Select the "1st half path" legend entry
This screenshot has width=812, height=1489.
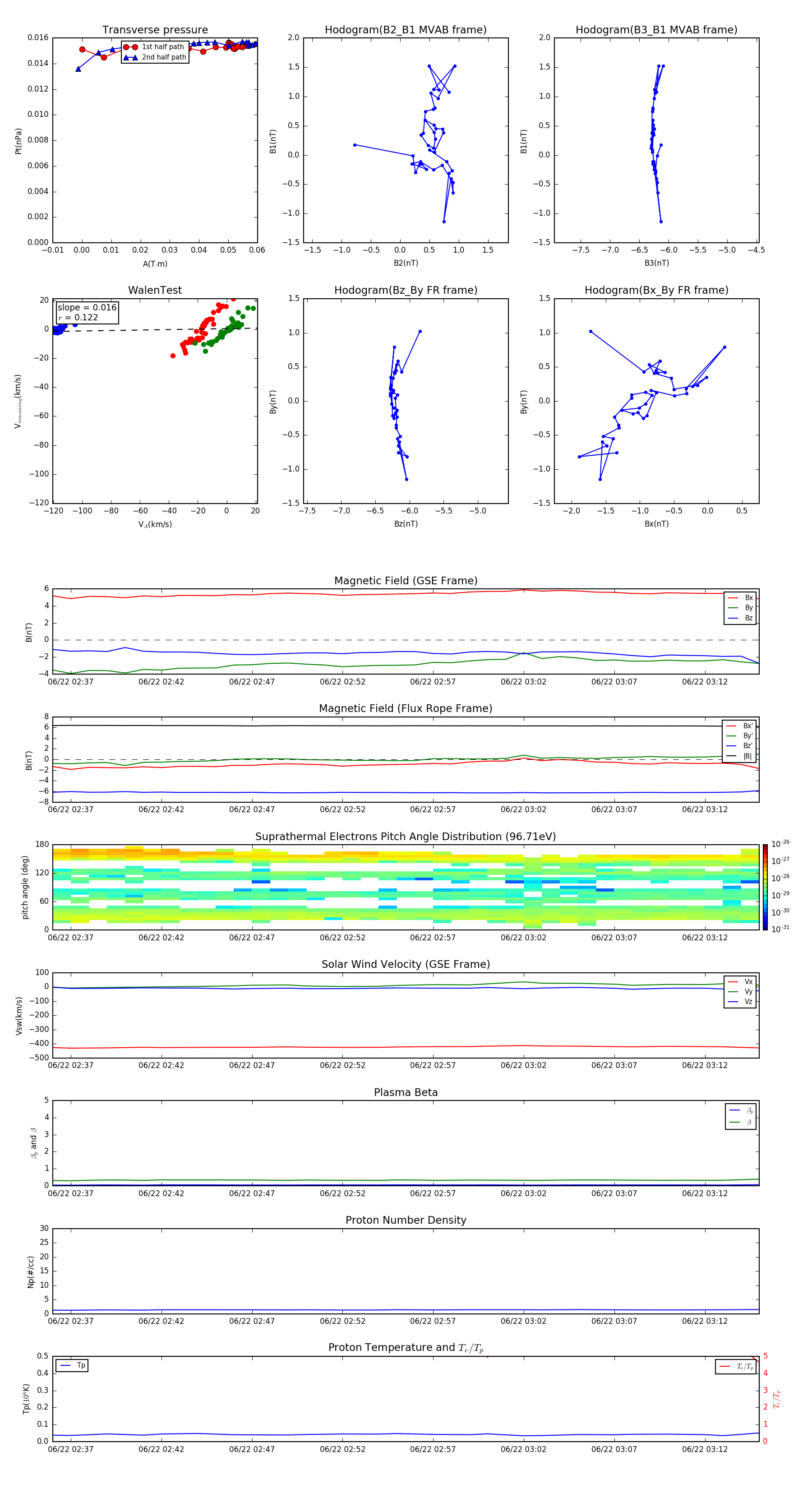[x=154, y=47]
